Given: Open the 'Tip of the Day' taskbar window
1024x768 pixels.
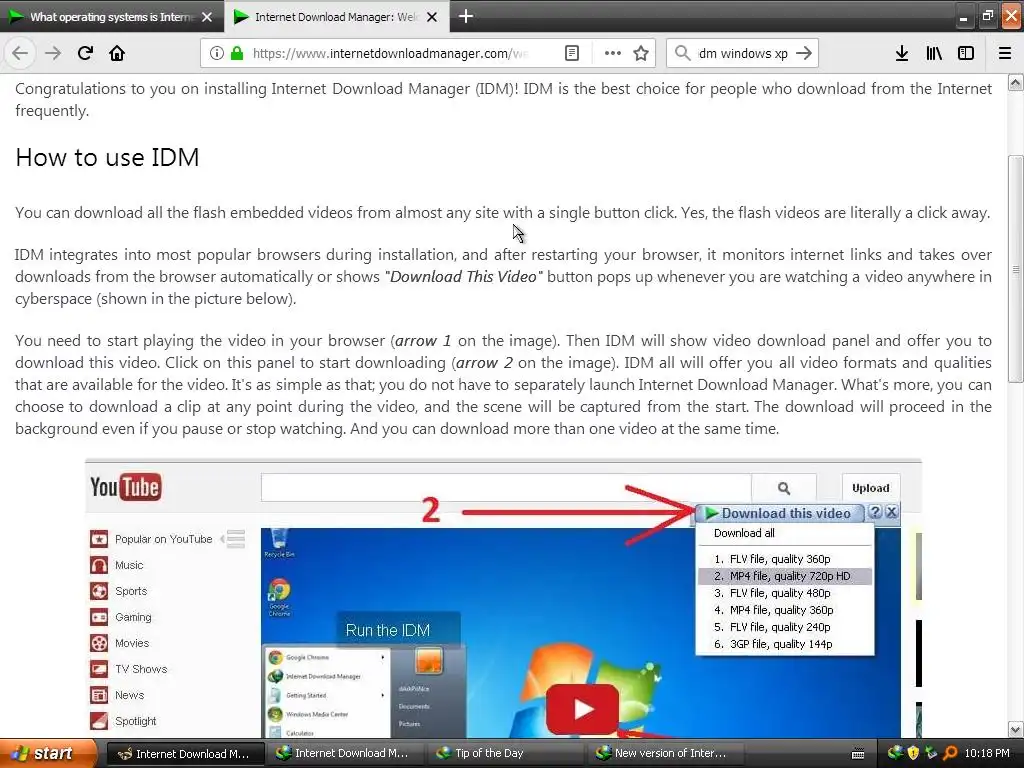Looking at the screenshot, I should (x=505, y=754).
